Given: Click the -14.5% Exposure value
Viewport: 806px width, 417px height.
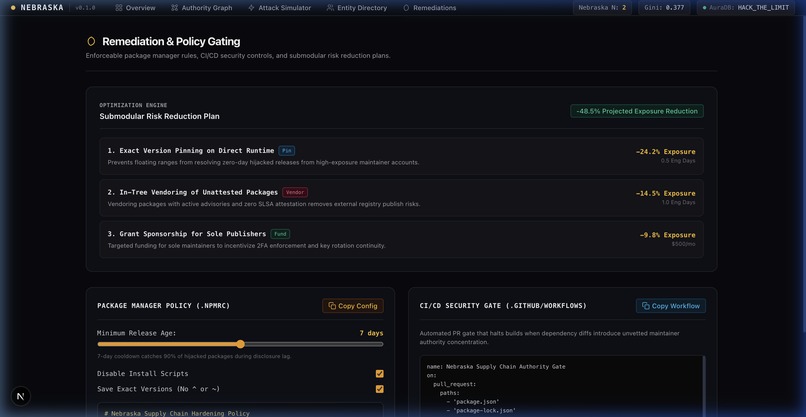Looking at the screenshot, I should [665, 193].
